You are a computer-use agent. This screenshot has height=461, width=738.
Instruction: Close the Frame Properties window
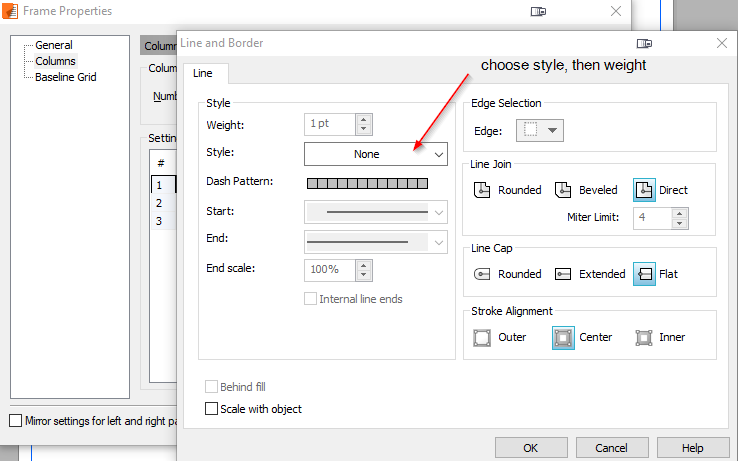pos(616,11)
